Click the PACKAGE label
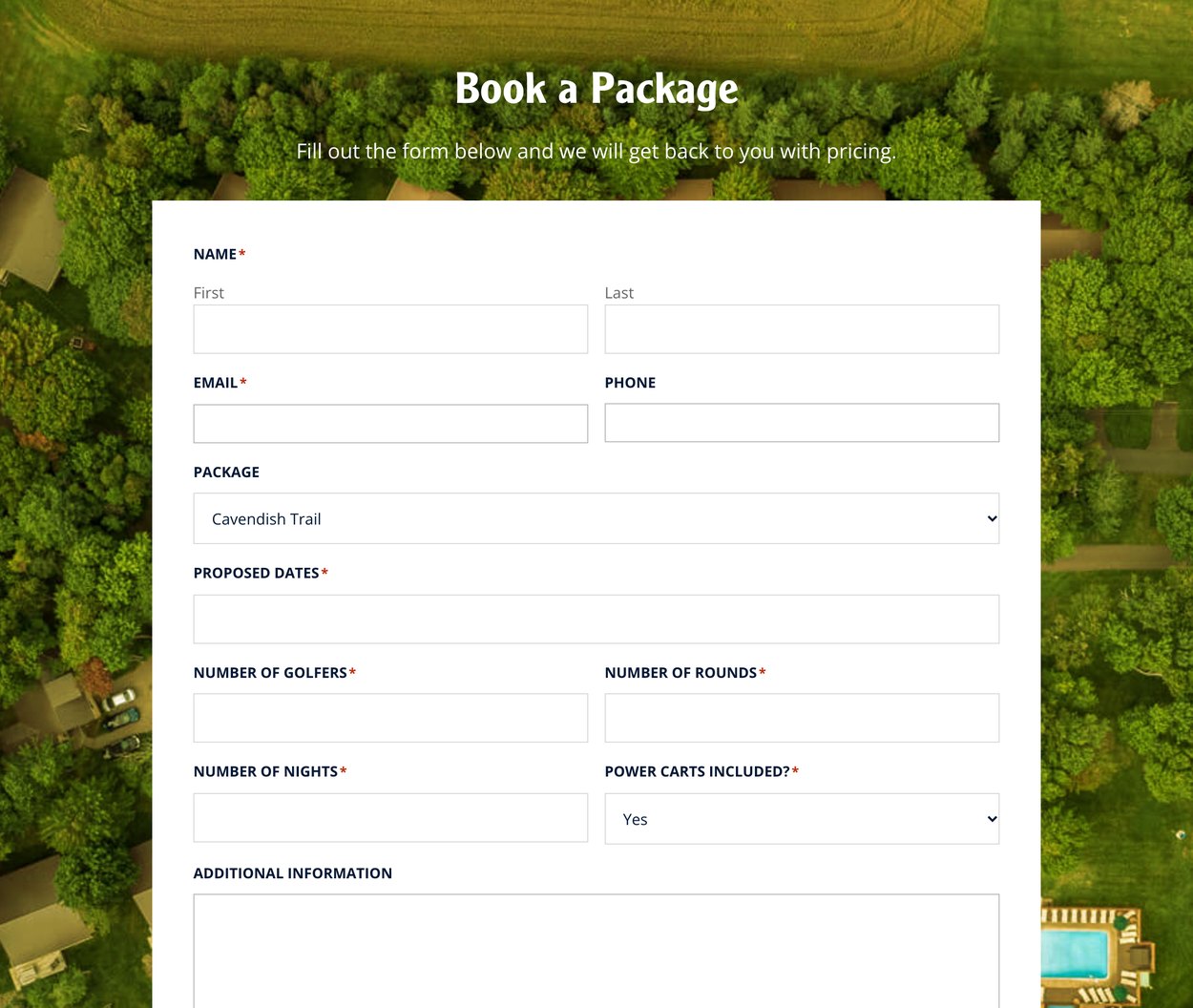 (226, 472)
